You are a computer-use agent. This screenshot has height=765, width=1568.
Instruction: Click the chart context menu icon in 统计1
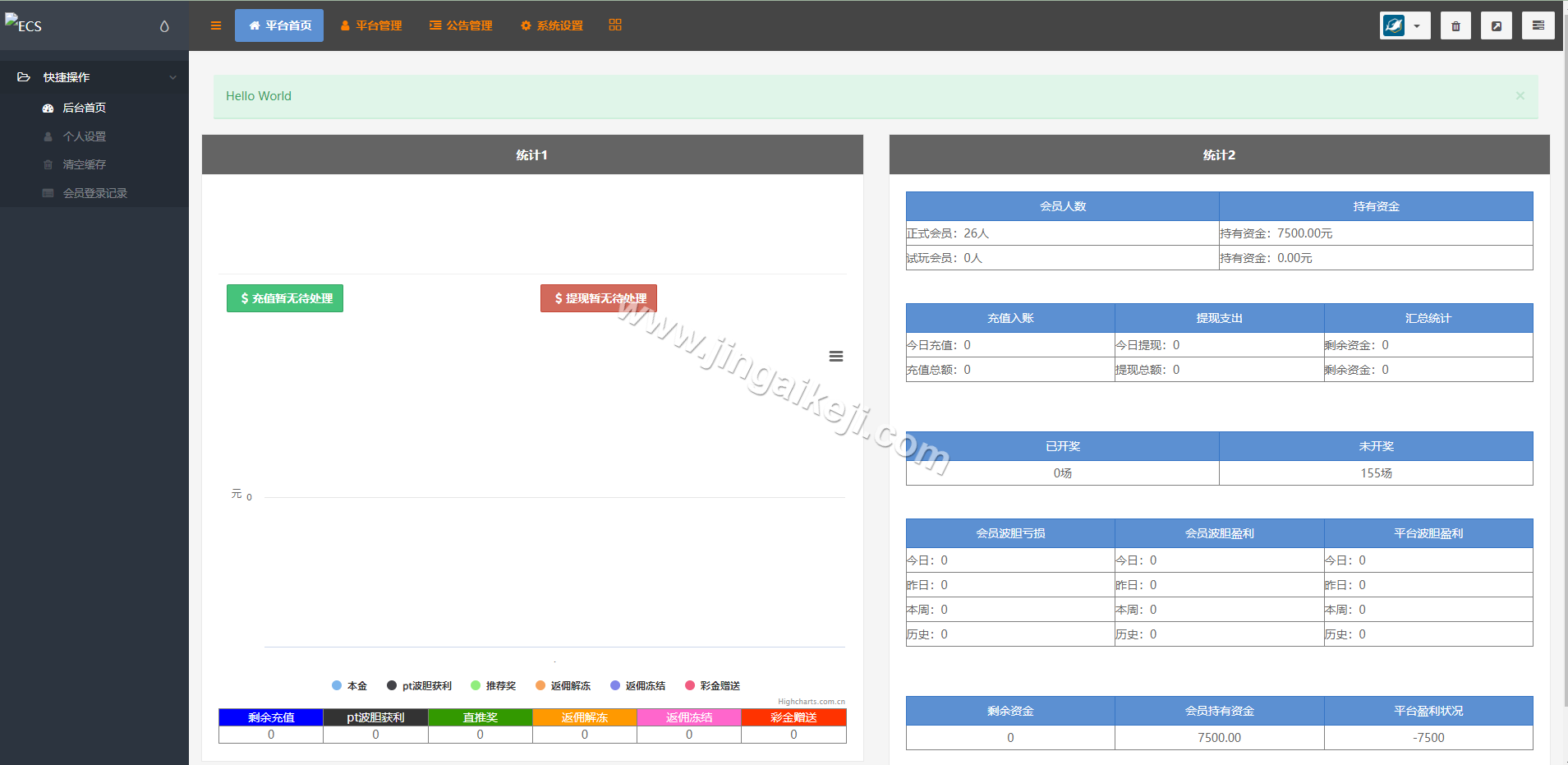(836, 356)
